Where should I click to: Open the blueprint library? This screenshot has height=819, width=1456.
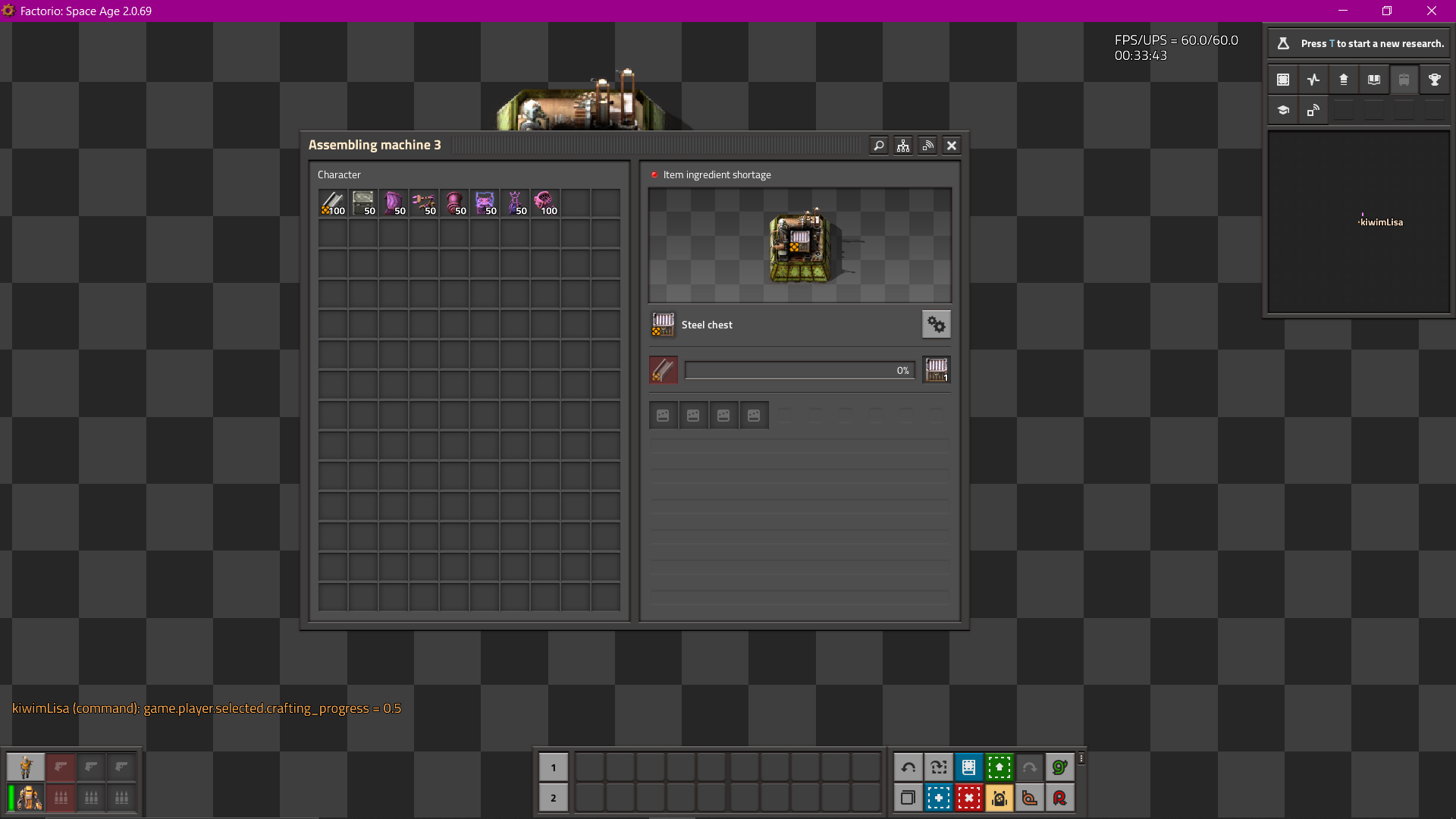coord(1282,80)
